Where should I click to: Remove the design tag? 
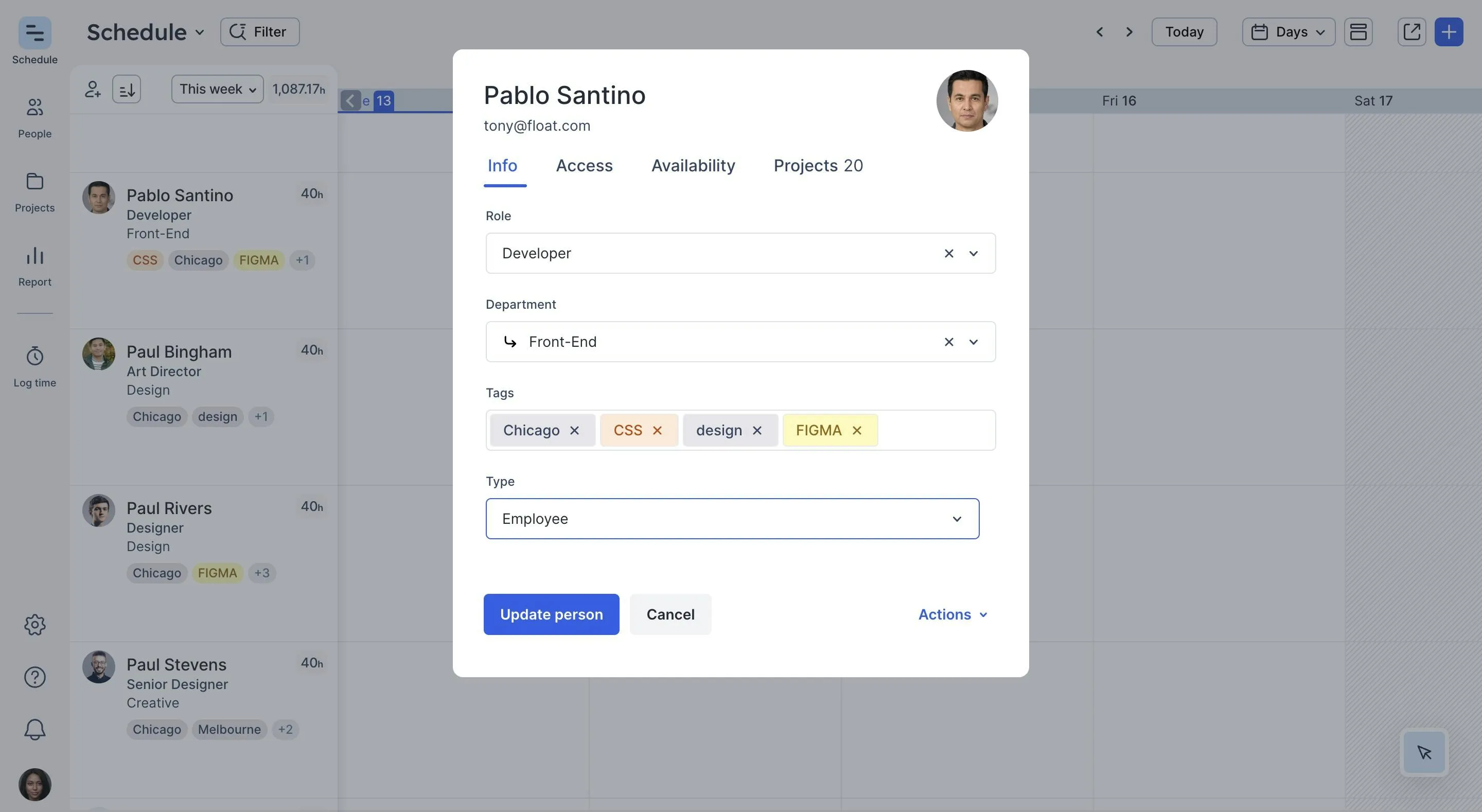[x=757, y=431]
